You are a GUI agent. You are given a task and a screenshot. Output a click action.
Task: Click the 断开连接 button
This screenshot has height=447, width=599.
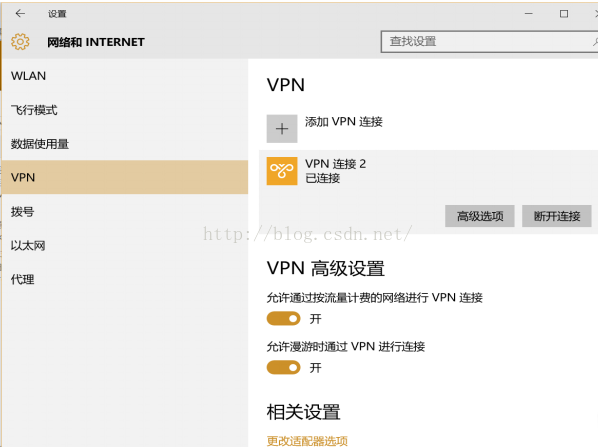click(x=557, y=216)
